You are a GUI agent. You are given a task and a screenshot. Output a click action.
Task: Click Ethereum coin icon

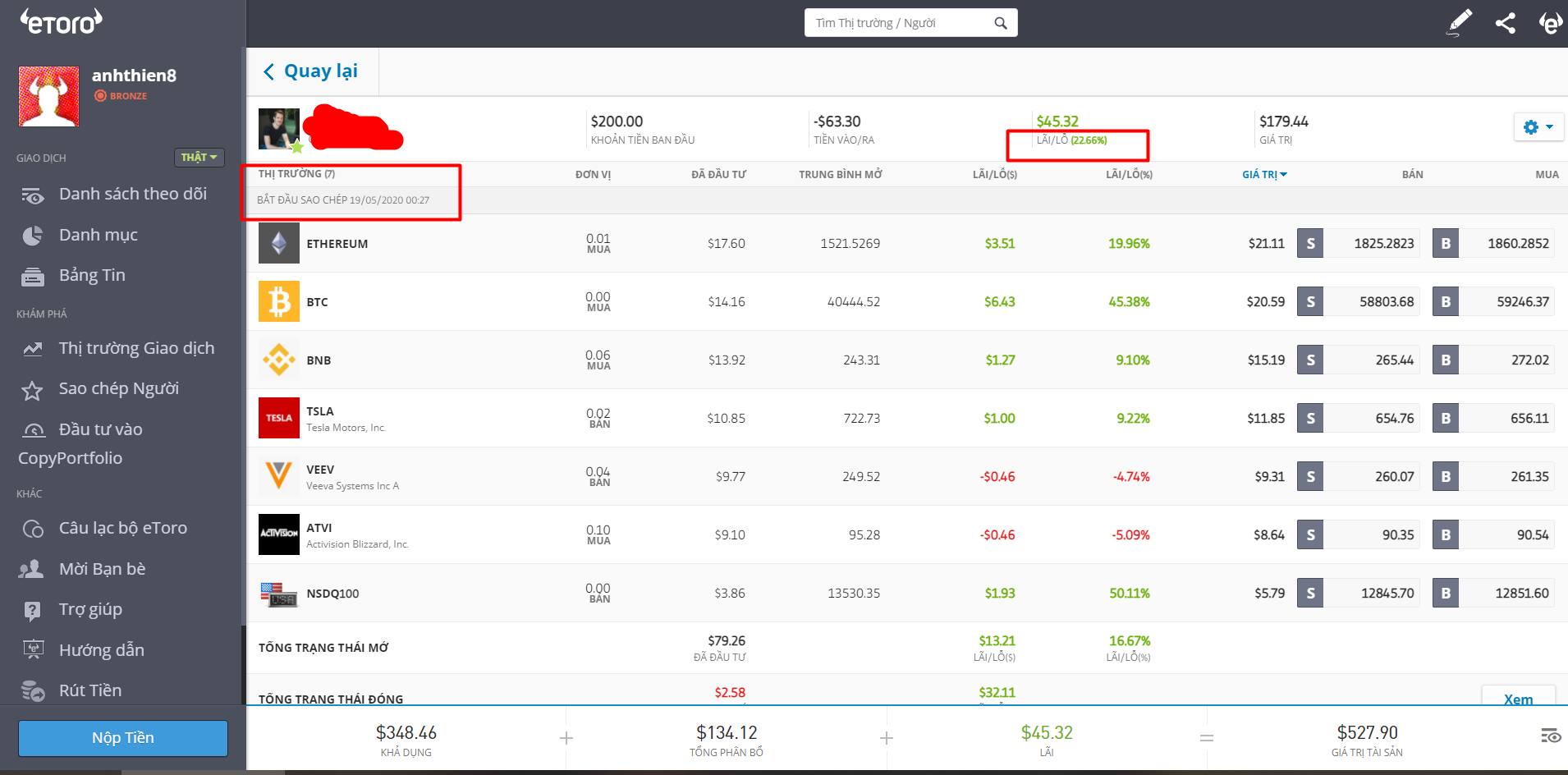pyautogui.click(x=278, y=243)
